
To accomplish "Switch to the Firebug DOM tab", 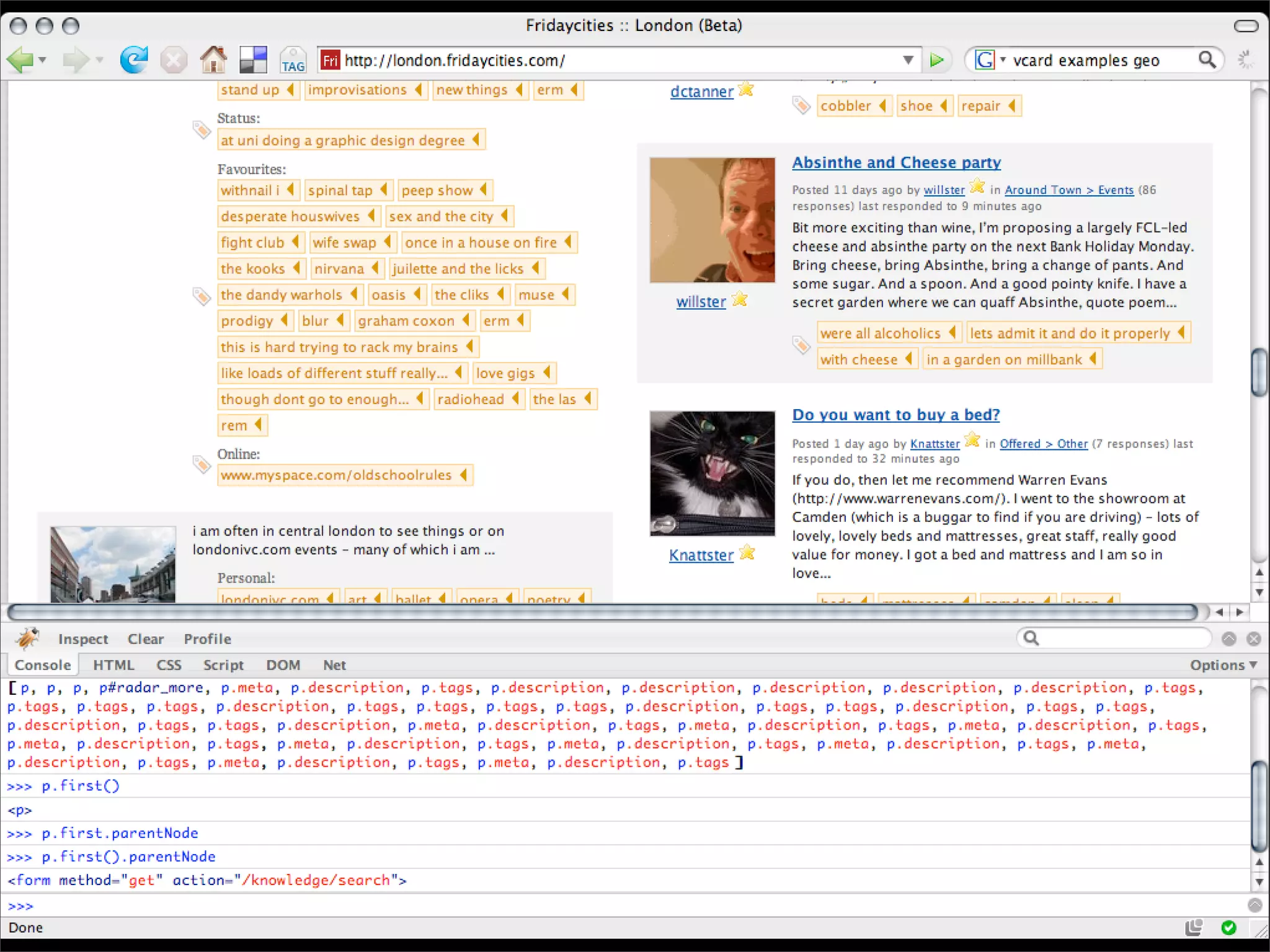I will pyautogui.click(x=283, y=665).
